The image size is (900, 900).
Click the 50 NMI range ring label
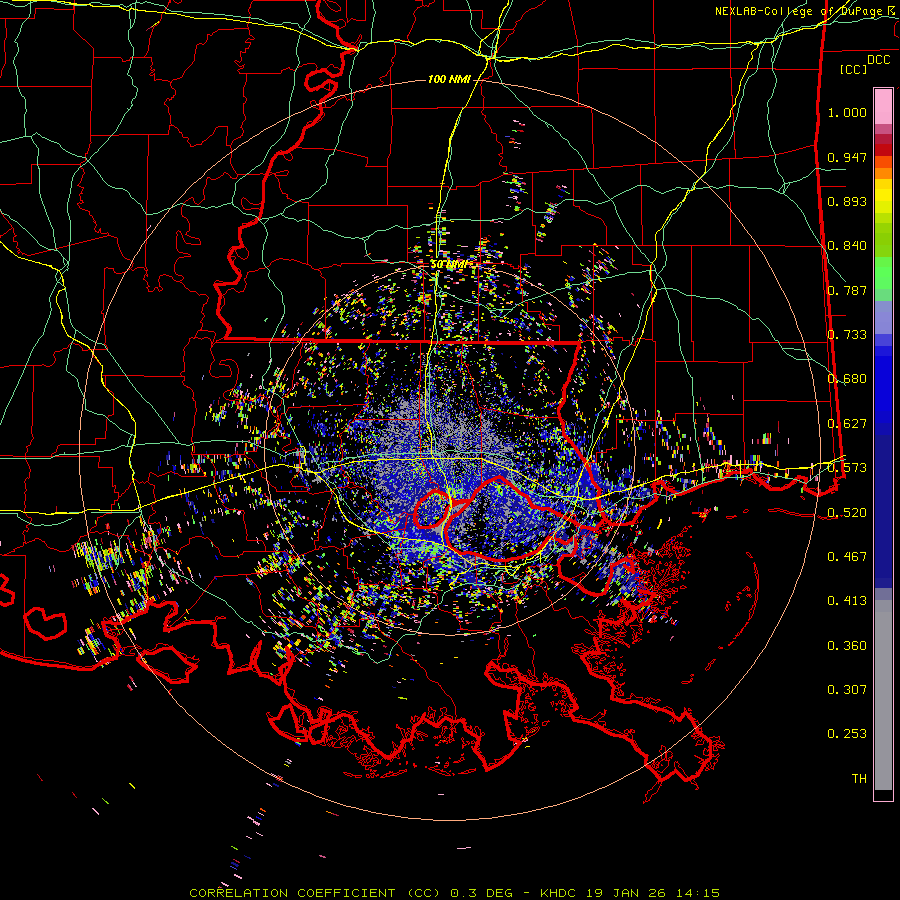click(449, 264)
